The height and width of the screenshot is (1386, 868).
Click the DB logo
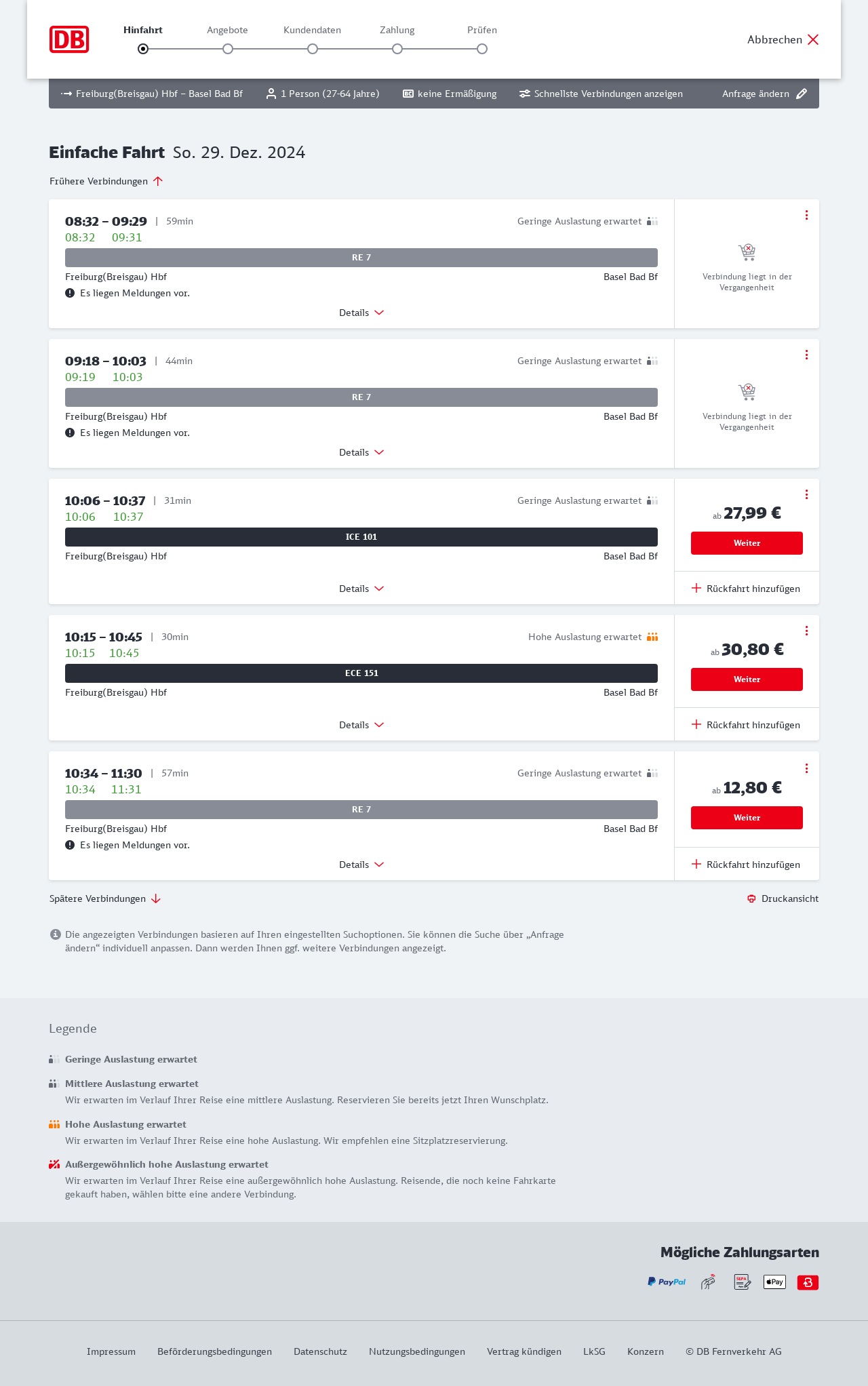[x=69, y=39]
